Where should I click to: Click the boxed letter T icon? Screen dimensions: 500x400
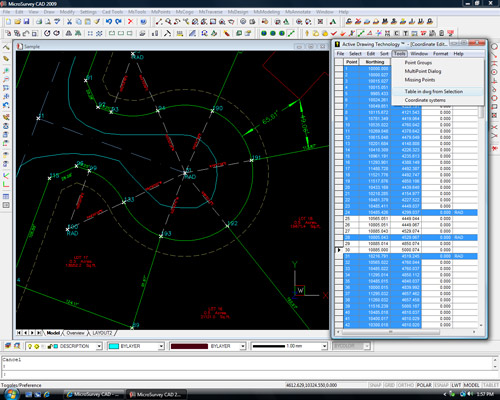pos(406,33)
